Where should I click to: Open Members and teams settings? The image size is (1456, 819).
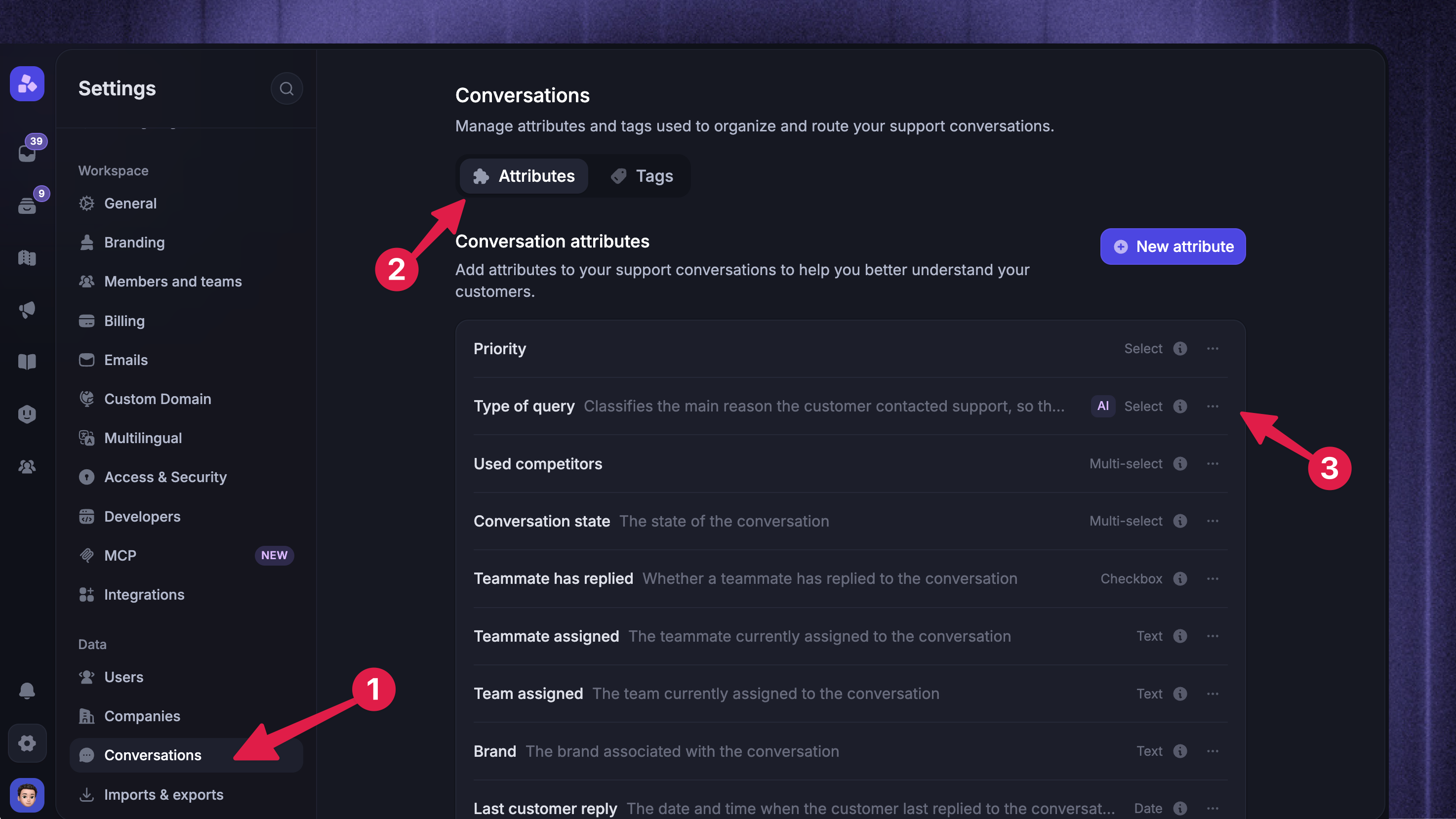[x=173, y=282]
